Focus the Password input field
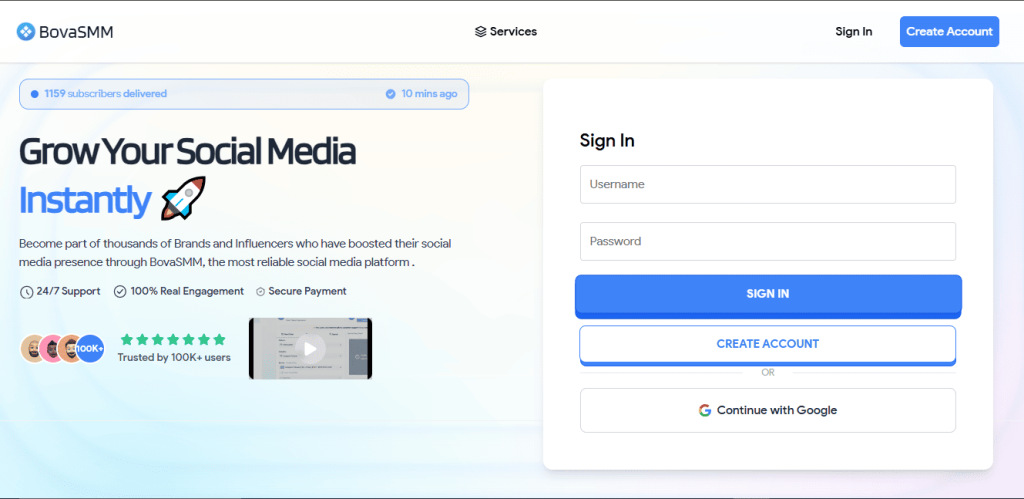 pyautogui.click(x=767, y=241)
